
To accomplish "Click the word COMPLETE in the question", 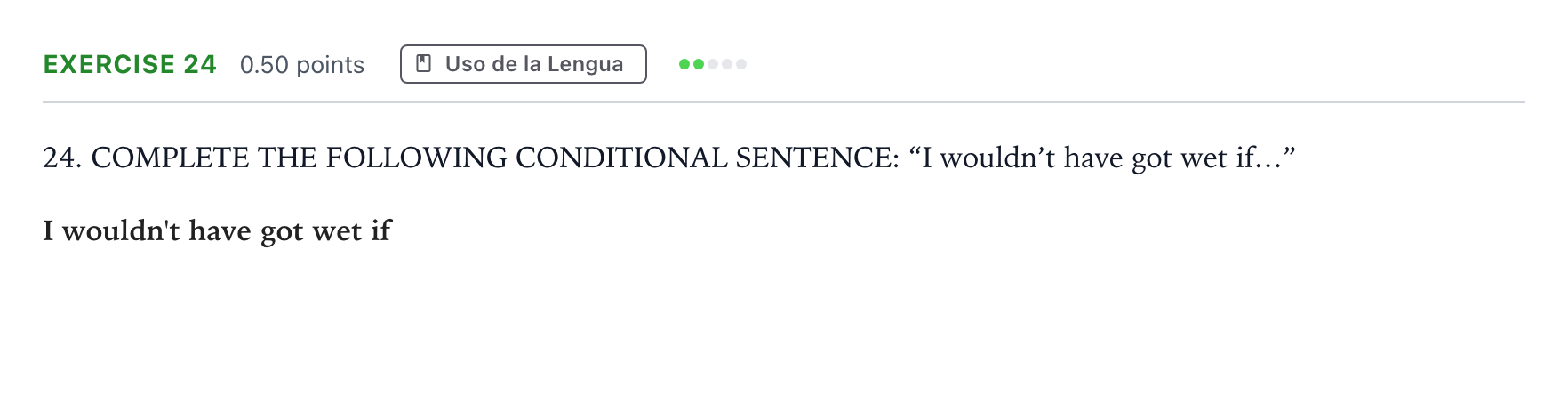I will click(x=171, y=157).
